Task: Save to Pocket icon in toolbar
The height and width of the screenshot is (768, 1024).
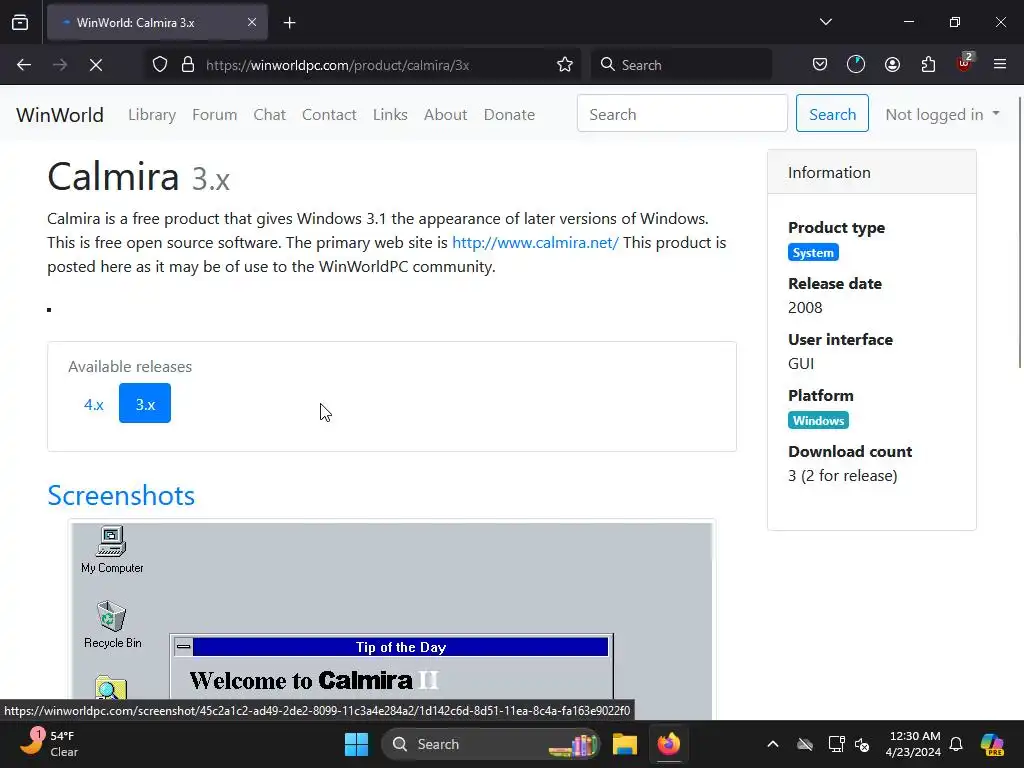Action: point(820,64)
